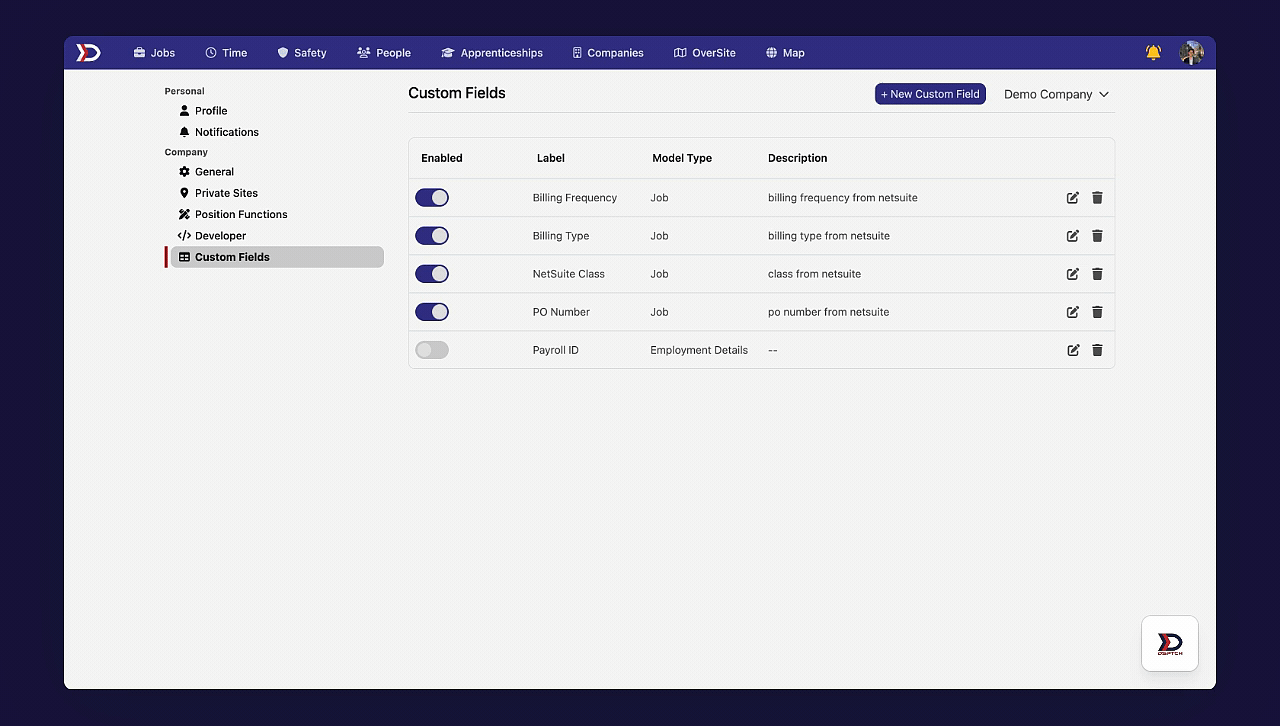Image resolution: width=1280 pixels, height=726 pixels.
Task: Turn off the NetSuite Class toggle
Action: coord(432,274)
